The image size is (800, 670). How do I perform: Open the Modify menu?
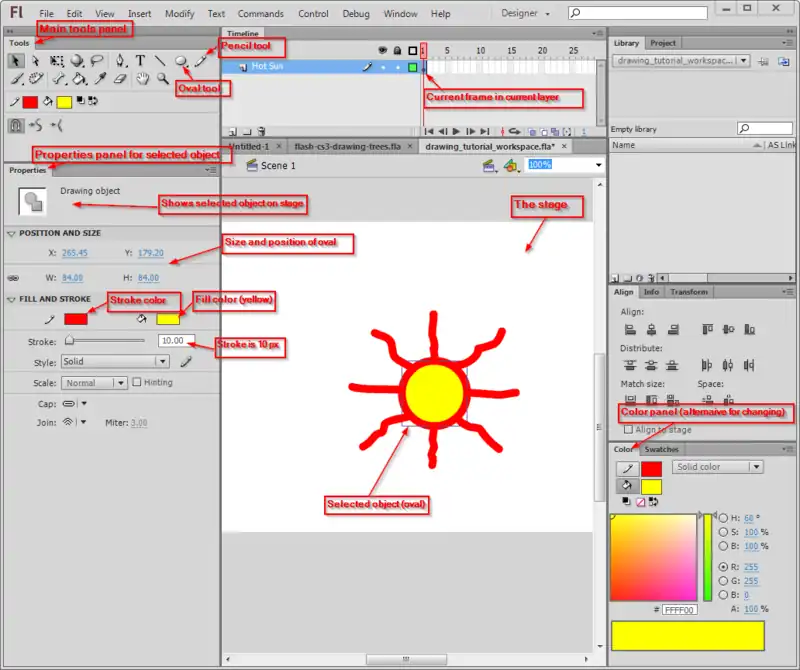pos(180,14)
